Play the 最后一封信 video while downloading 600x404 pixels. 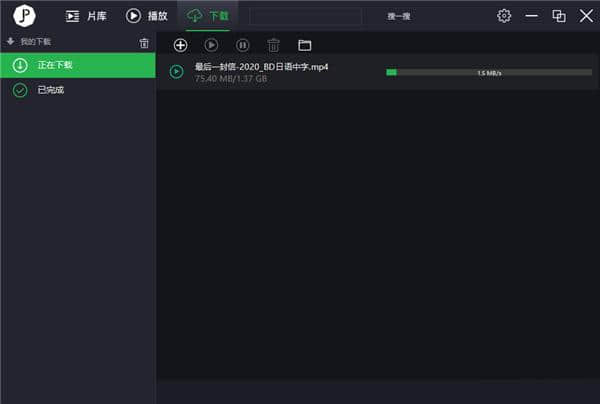[x=176, y=71]
